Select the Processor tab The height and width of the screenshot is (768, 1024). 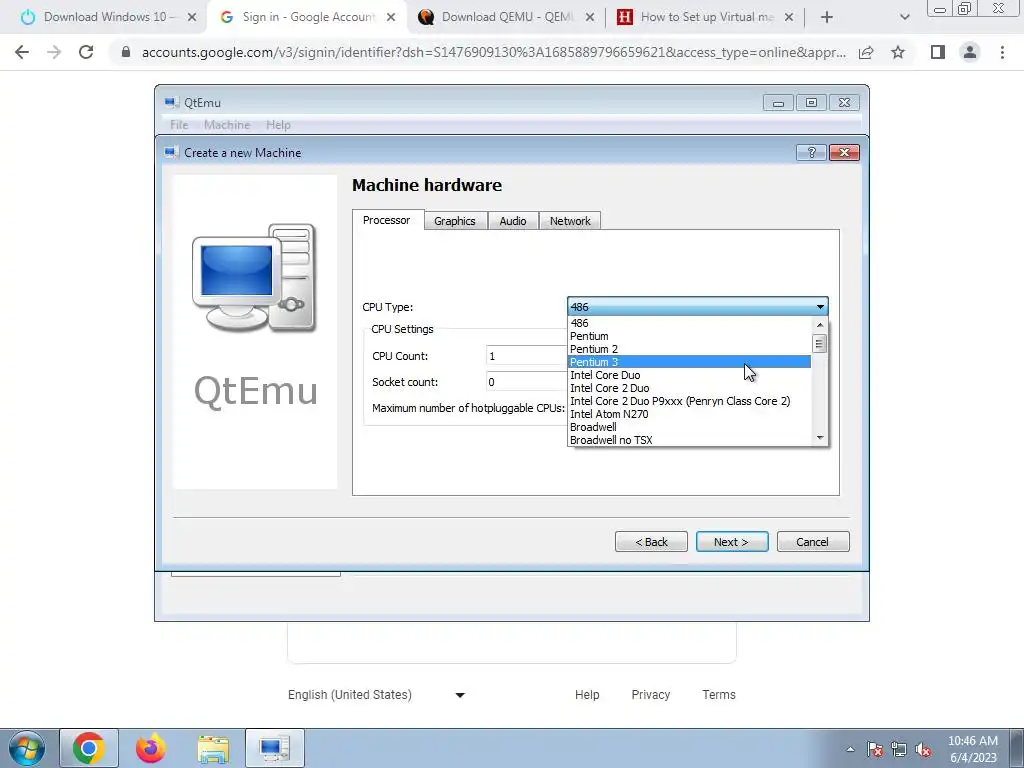pos(387,220)
